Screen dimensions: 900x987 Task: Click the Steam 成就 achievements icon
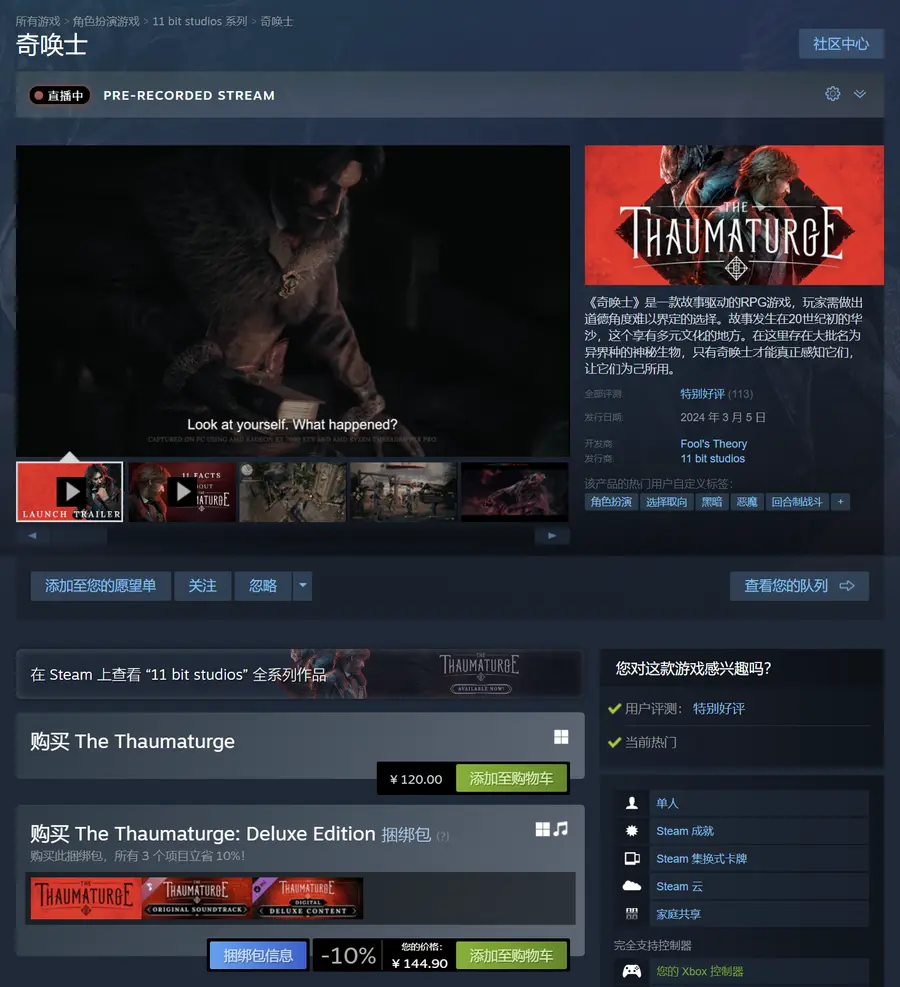click(x=632, y=831)
